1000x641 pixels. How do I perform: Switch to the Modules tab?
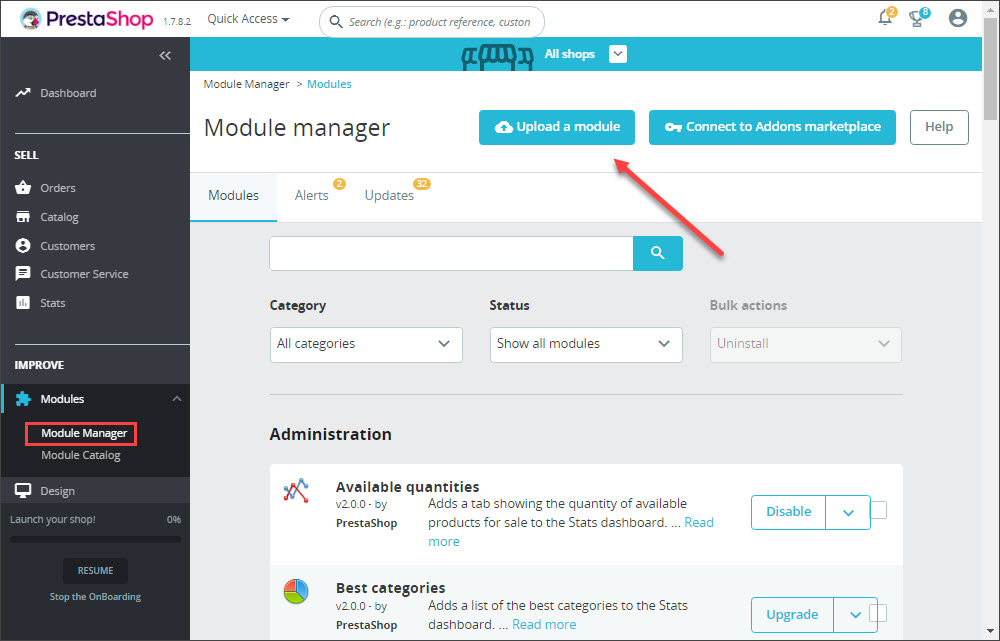pyautogui.click(x=233, y=195)
